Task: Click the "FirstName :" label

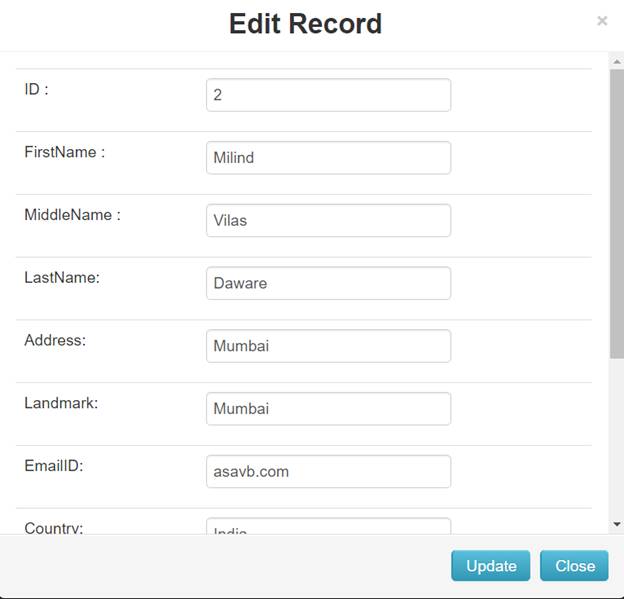Action: (65, 152)
